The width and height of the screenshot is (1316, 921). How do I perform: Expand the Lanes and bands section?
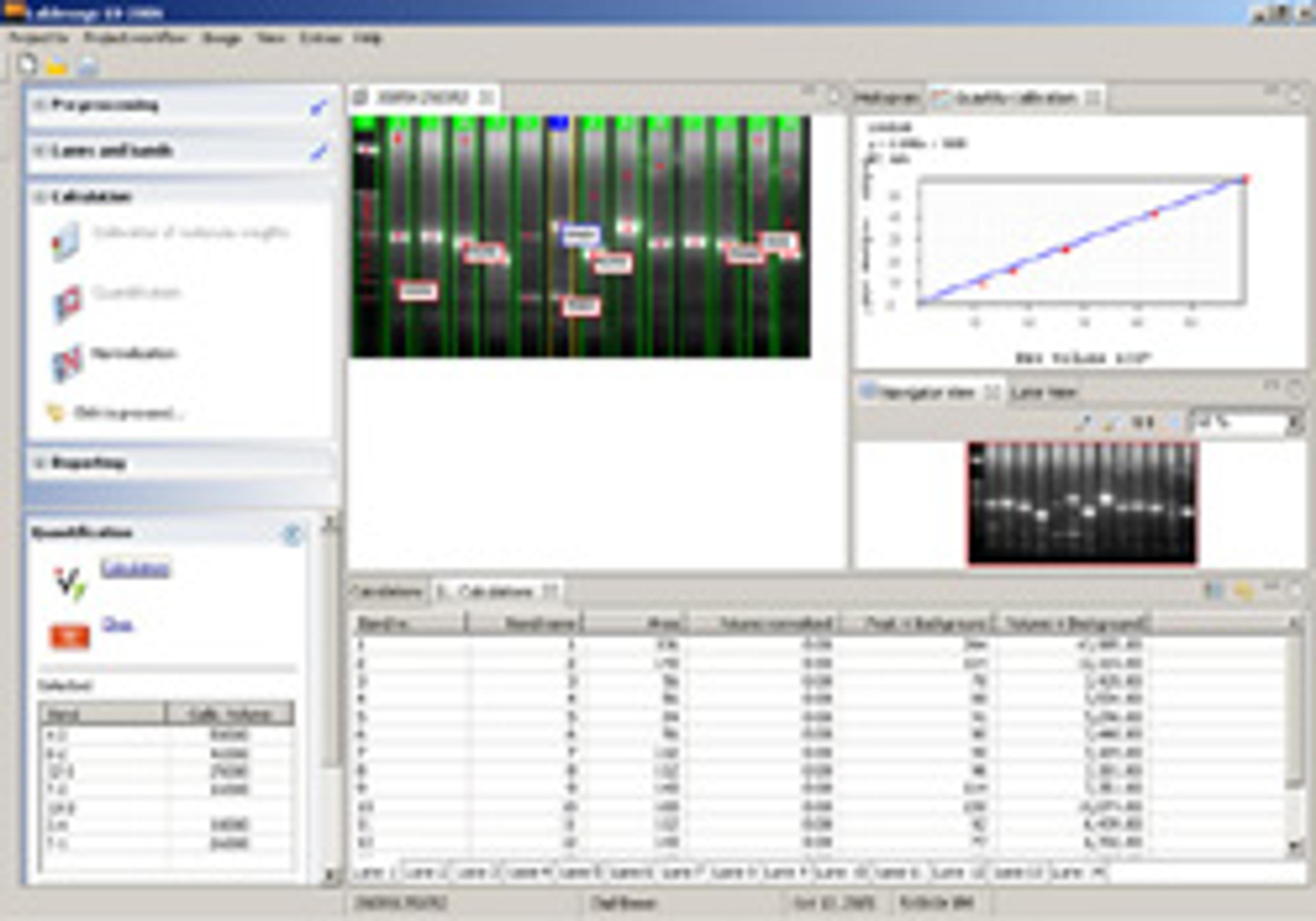click(x=39, y=151)
